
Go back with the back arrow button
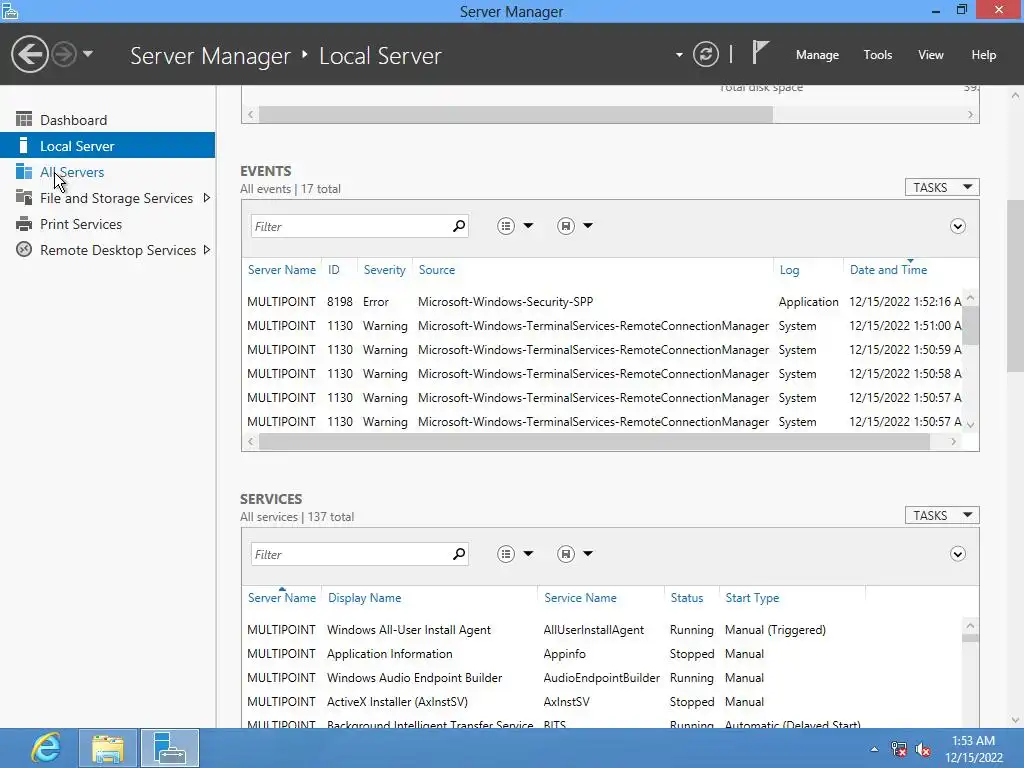[x=29, y=54]
